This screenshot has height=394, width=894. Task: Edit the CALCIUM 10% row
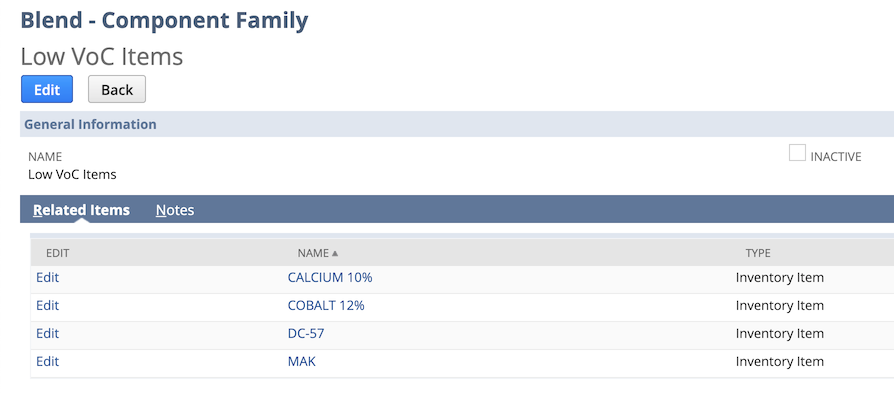pos(47,278)
